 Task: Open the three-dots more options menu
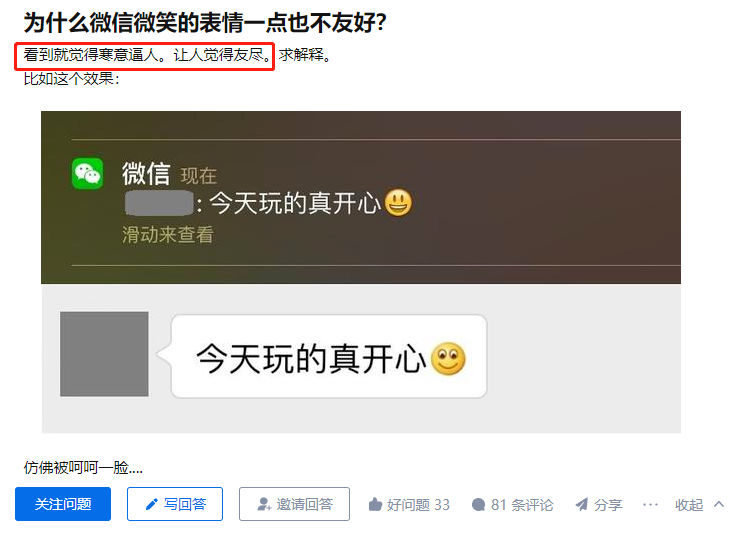(x=650, y=505)
